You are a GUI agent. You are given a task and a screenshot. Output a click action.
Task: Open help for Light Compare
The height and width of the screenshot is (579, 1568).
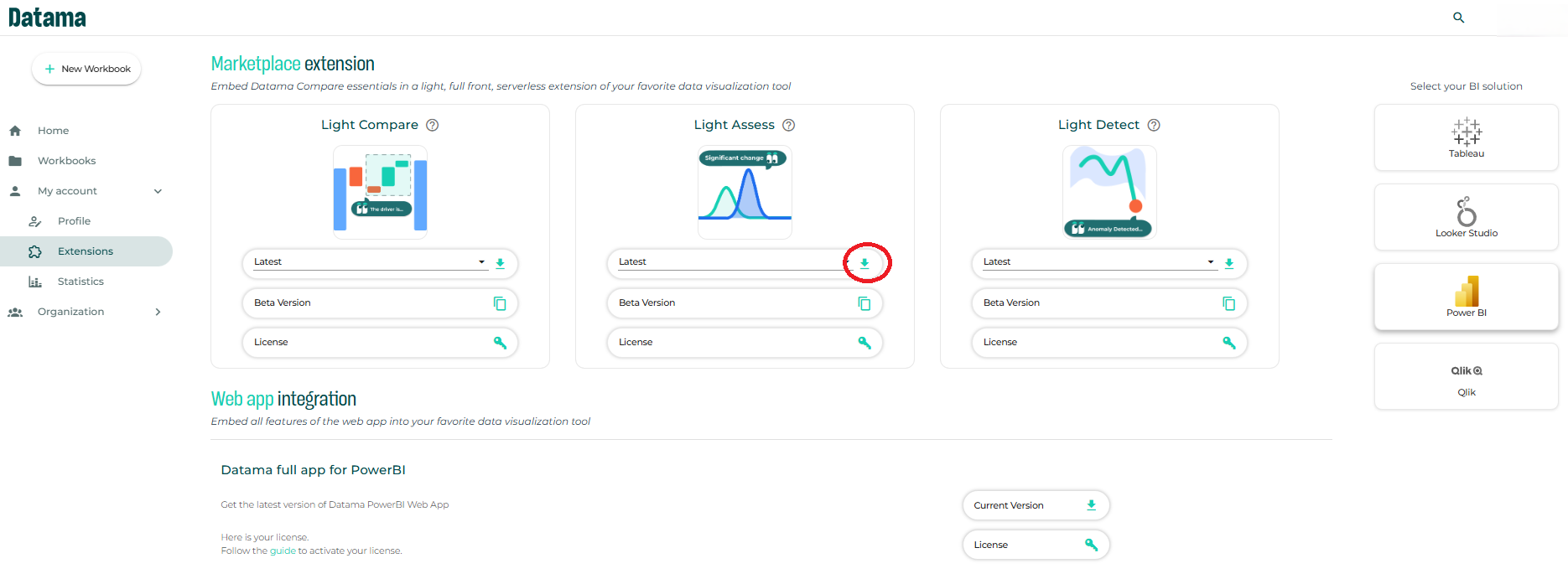pyautogui.click(x=433, y=125)
